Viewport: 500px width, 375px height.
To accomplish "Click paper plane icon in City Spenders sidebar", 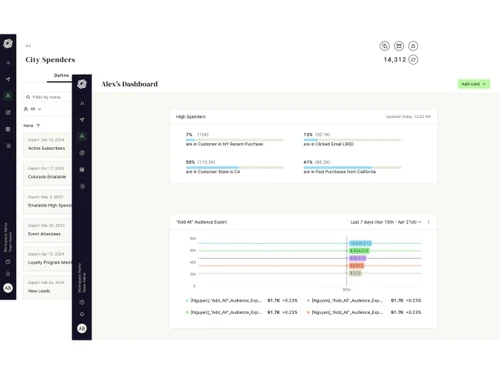I will [x=8, y=79].
